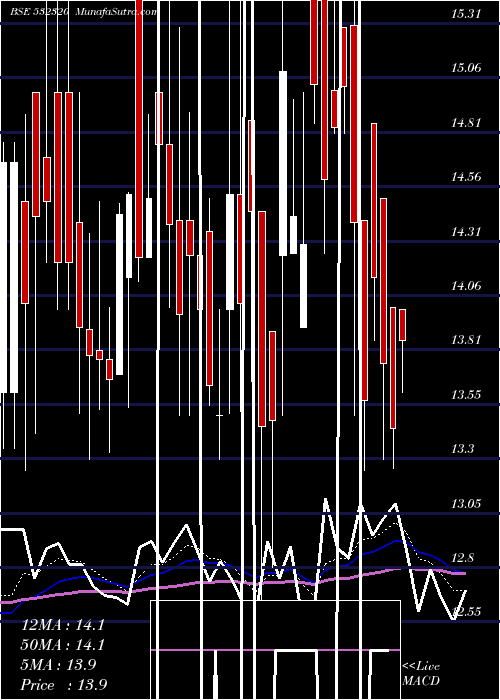
Task: Click the 14.31 price axis label
Action: [x=467, y=231]
